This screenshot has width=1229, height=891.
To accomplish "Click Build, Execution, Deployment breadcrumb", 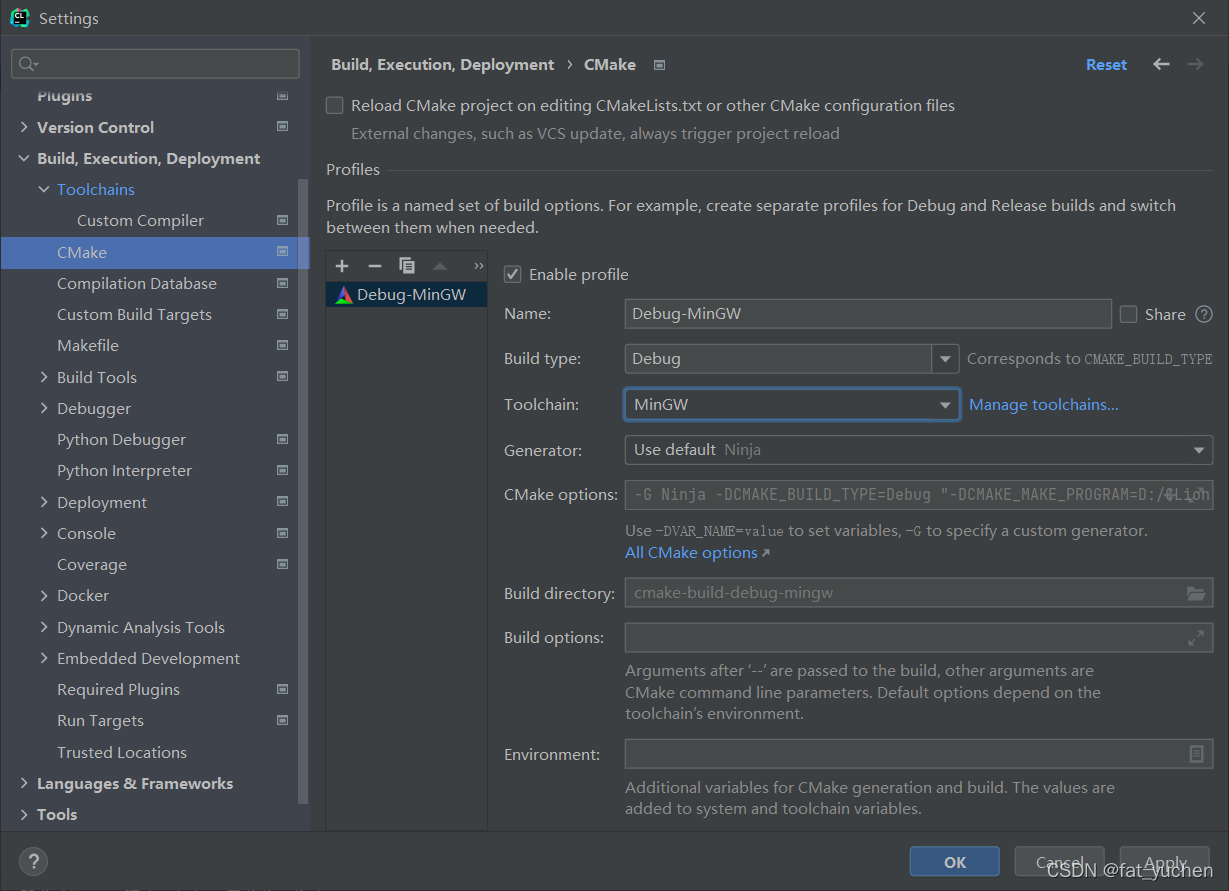I will click(x=442, y=64).
